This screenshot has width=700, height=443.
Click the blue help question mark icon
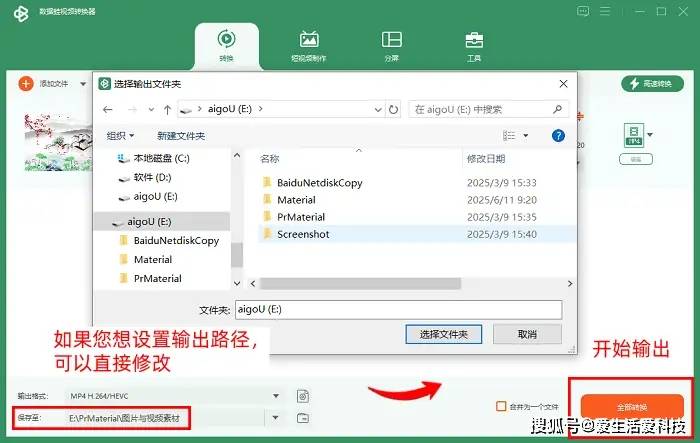pyautogui.click(x=559, y=135)
